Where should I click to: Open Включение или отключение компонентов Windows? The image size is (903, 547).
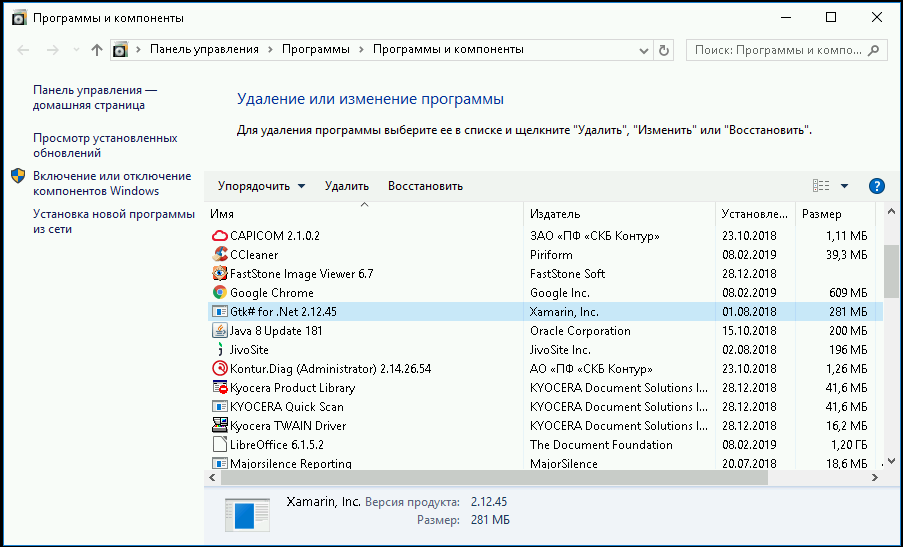(112, 183)
